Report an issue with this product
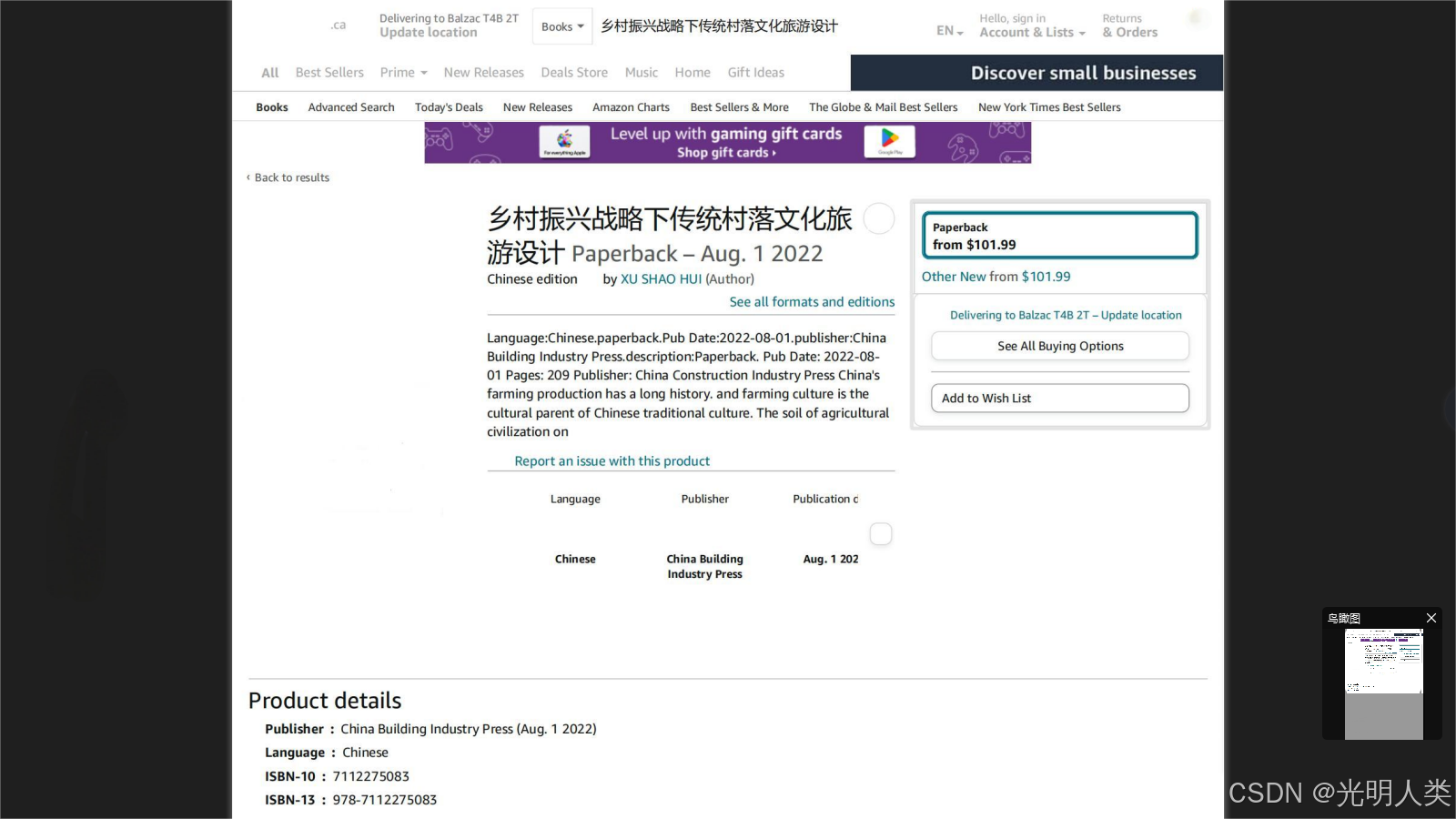The height and width of the screenshot is (819, 1456). click(x=612, y=461)
